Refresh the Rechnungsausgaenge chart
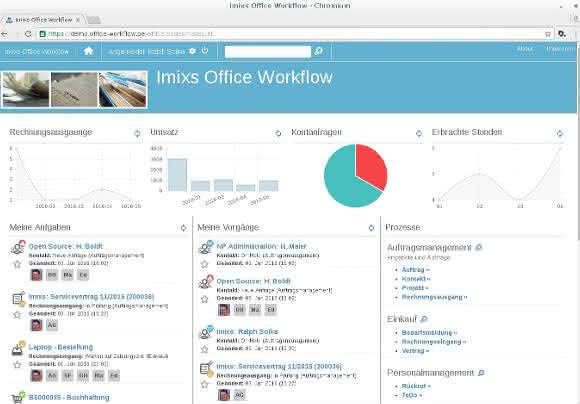Screen dimensions: 580x404 (137, 134)
